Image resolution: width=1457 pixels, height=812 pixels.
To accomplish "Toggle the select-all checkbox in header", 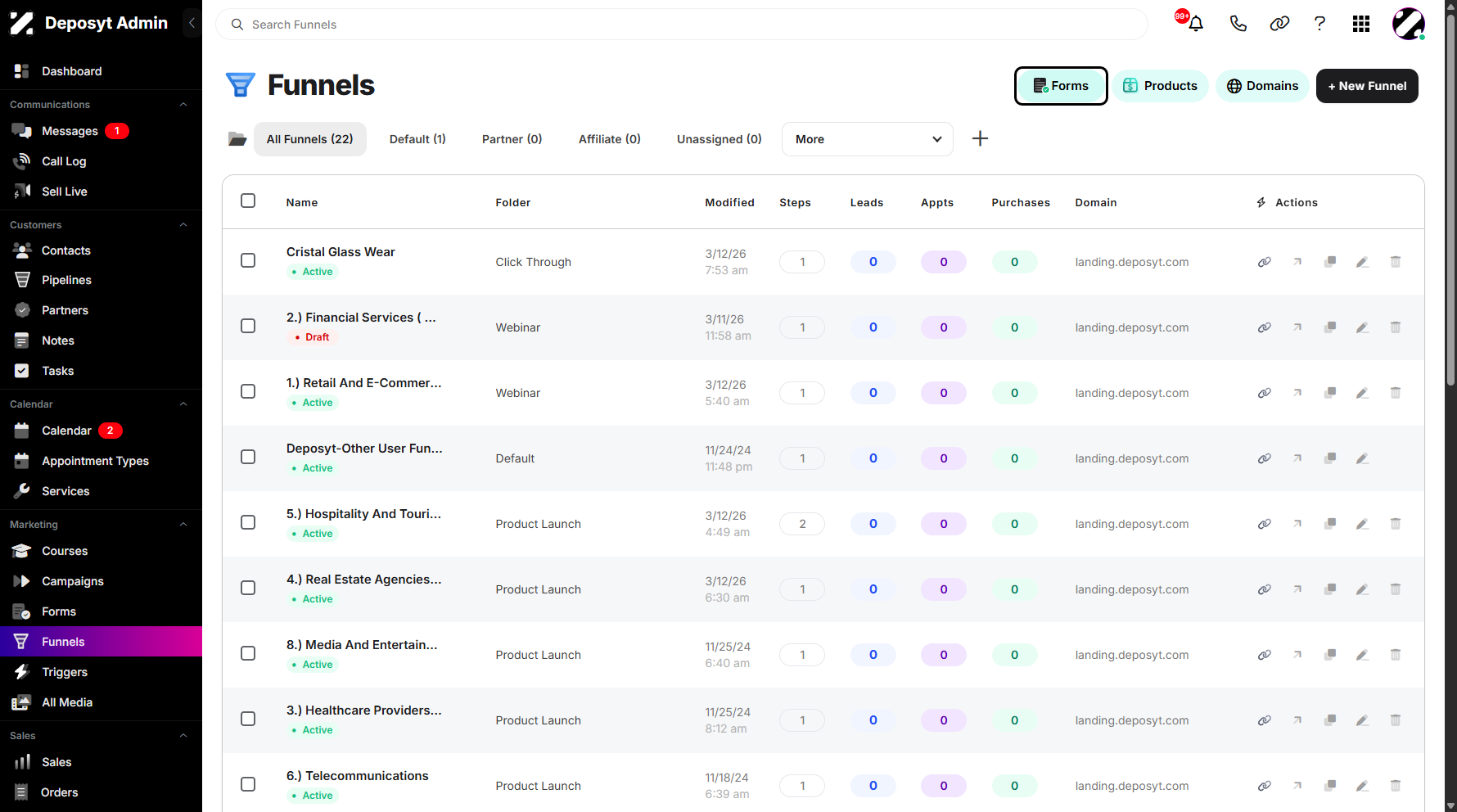I will (x=248, y=201).
